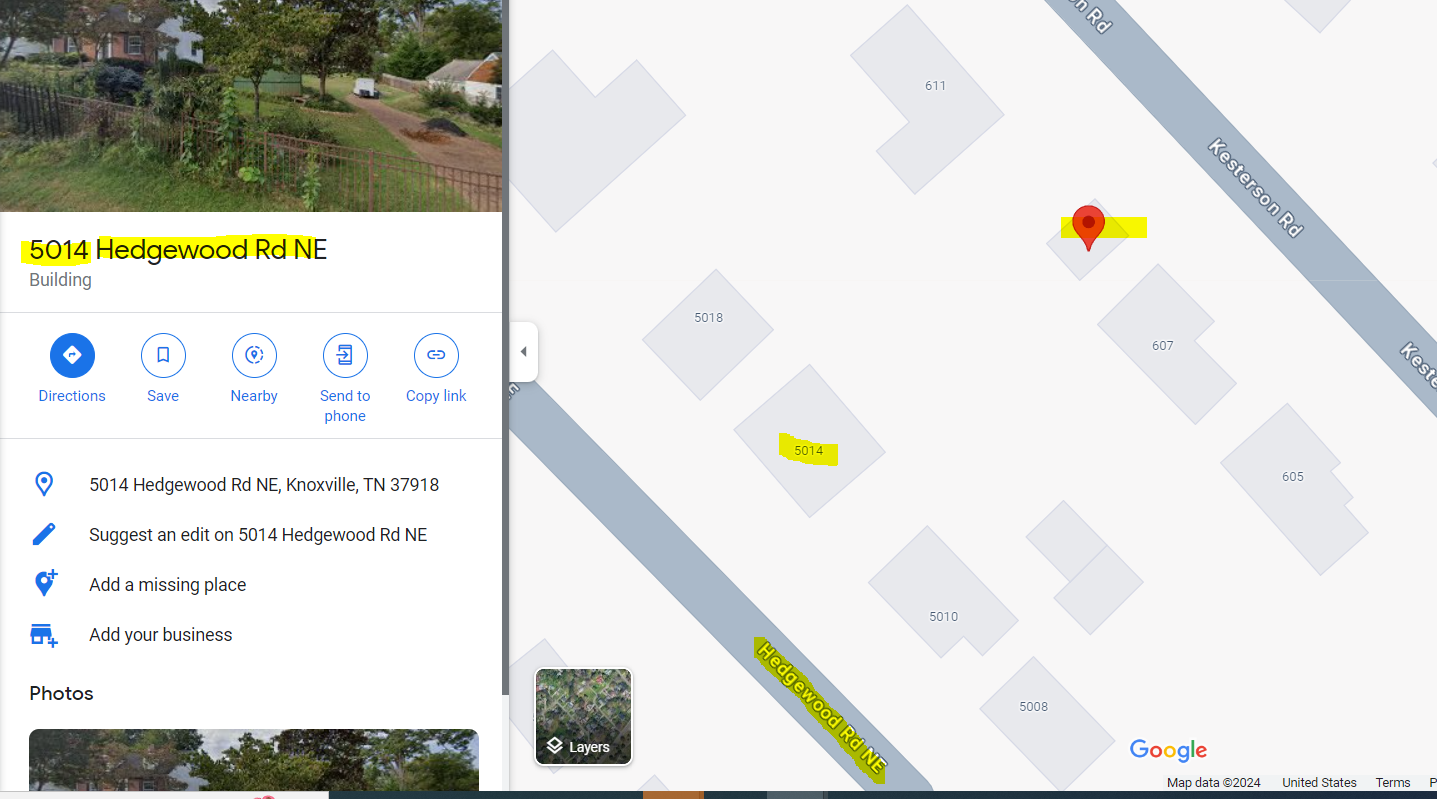Open the Terms link
The width and height of the screenshot is (1437, 799).
pyautogui.click(x=1392, y=783)
